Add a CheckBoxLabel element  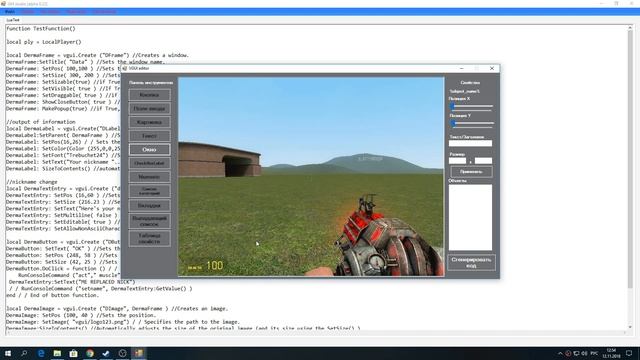[149, 163]
